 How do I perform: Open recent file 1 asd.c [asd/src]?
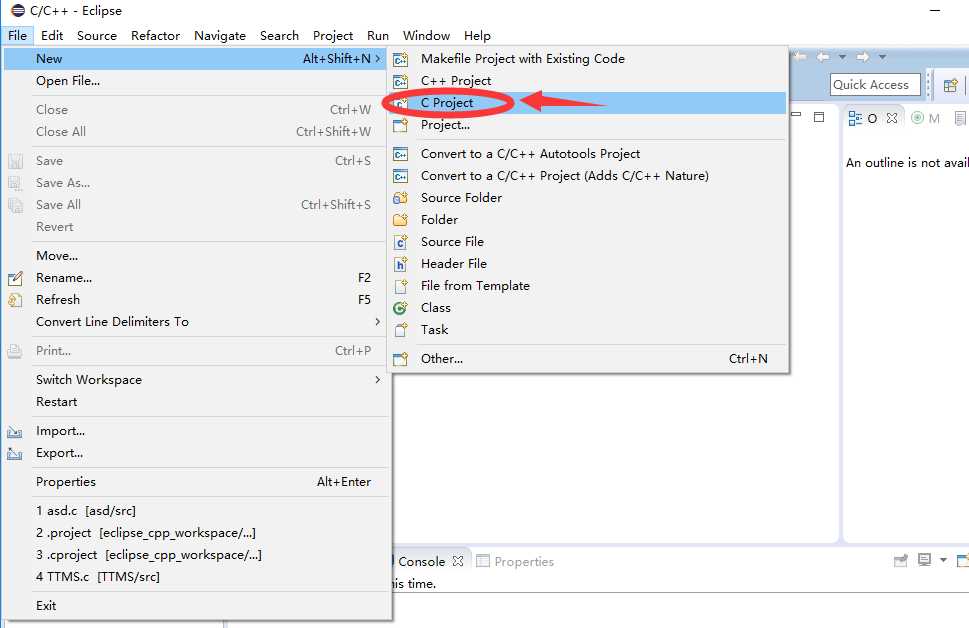tap(198, 511)
